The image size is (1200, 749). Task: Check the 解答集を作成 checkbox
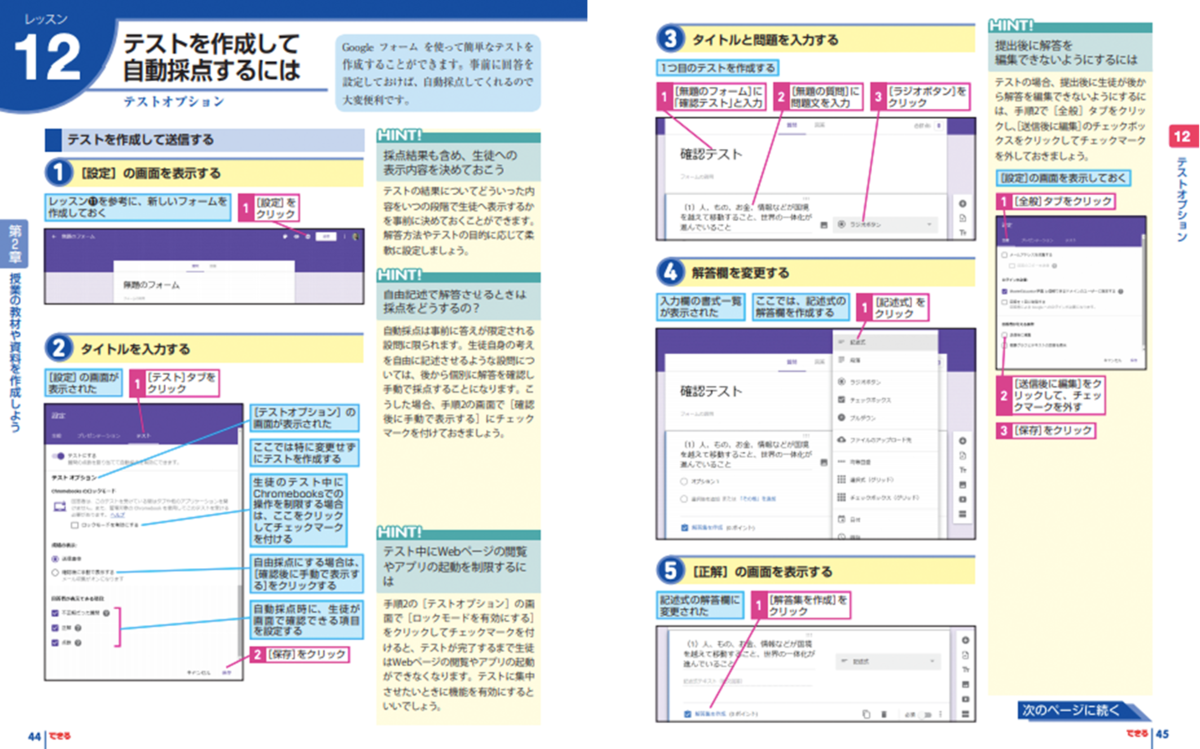pyautogui.click(x=687, y=713)
